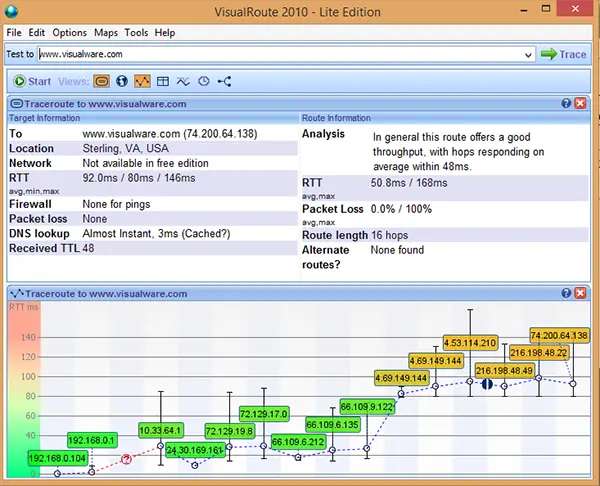Open the Tools menu
The width and height of the screenshot is (600, 486).
pyautogui.click(x=136, y=33)
